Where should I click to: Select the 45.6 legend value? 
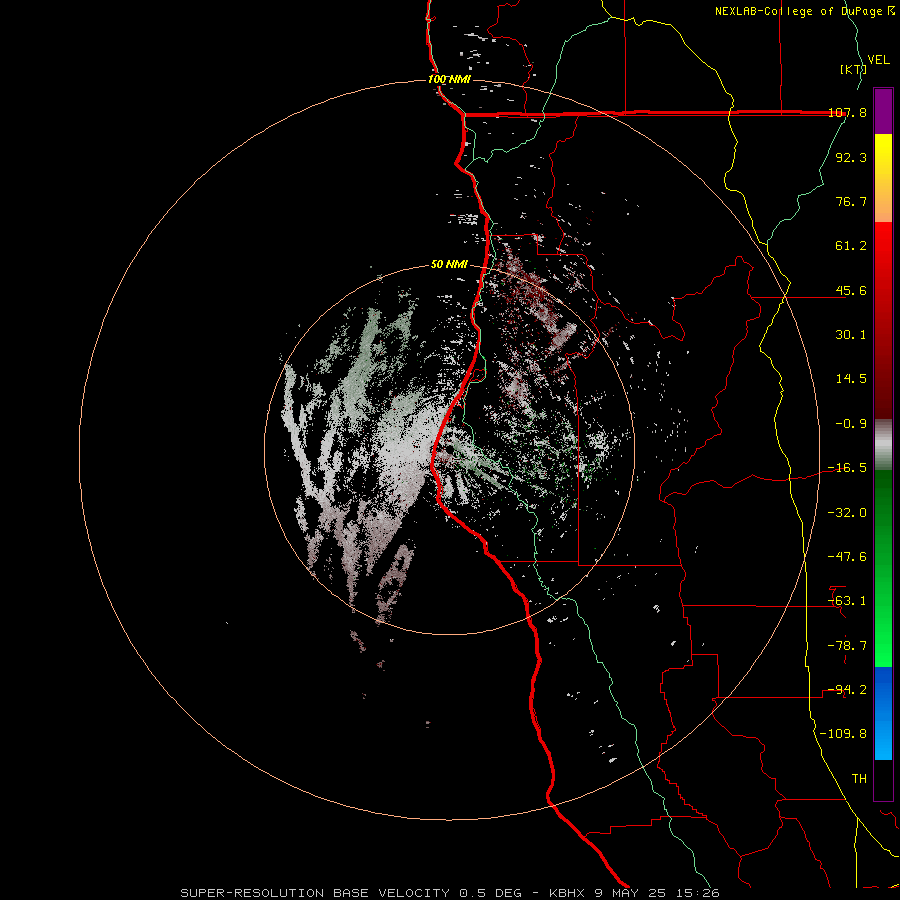pyautogui.click(x=851, y=290)
